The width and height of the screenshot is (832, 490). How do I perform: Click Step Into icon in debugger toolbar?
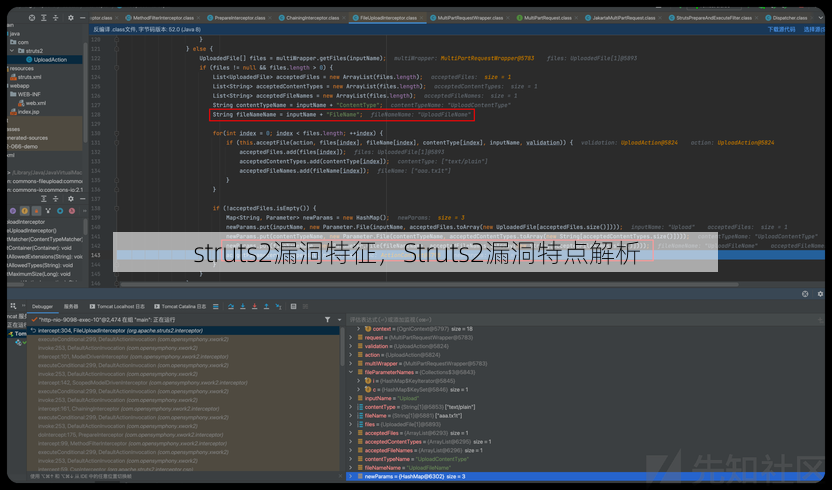click(x=242, y=306)
